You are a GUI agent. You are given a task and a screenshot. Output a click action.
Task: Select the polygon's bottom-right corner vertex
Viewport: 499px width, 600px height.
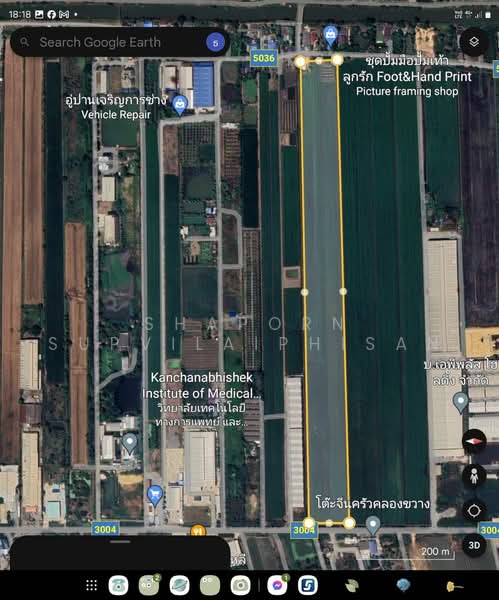(x=349, y=523)
